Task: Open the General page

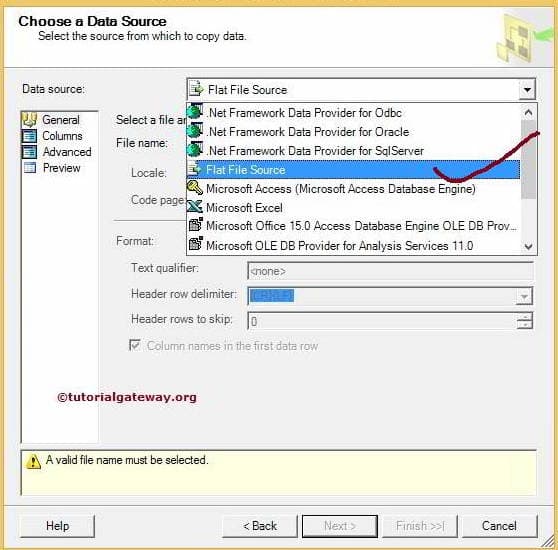Action: [60, 120]
